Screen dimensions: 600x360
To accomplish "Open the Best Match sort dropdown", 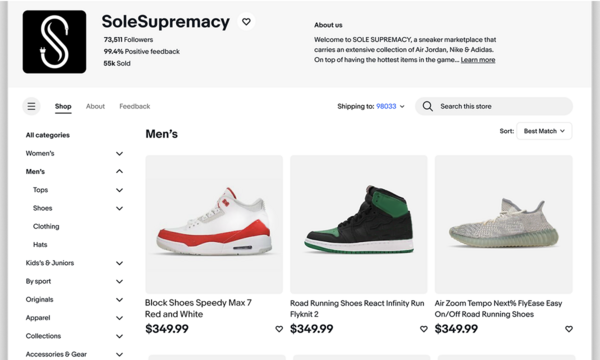I will (544, 131).
